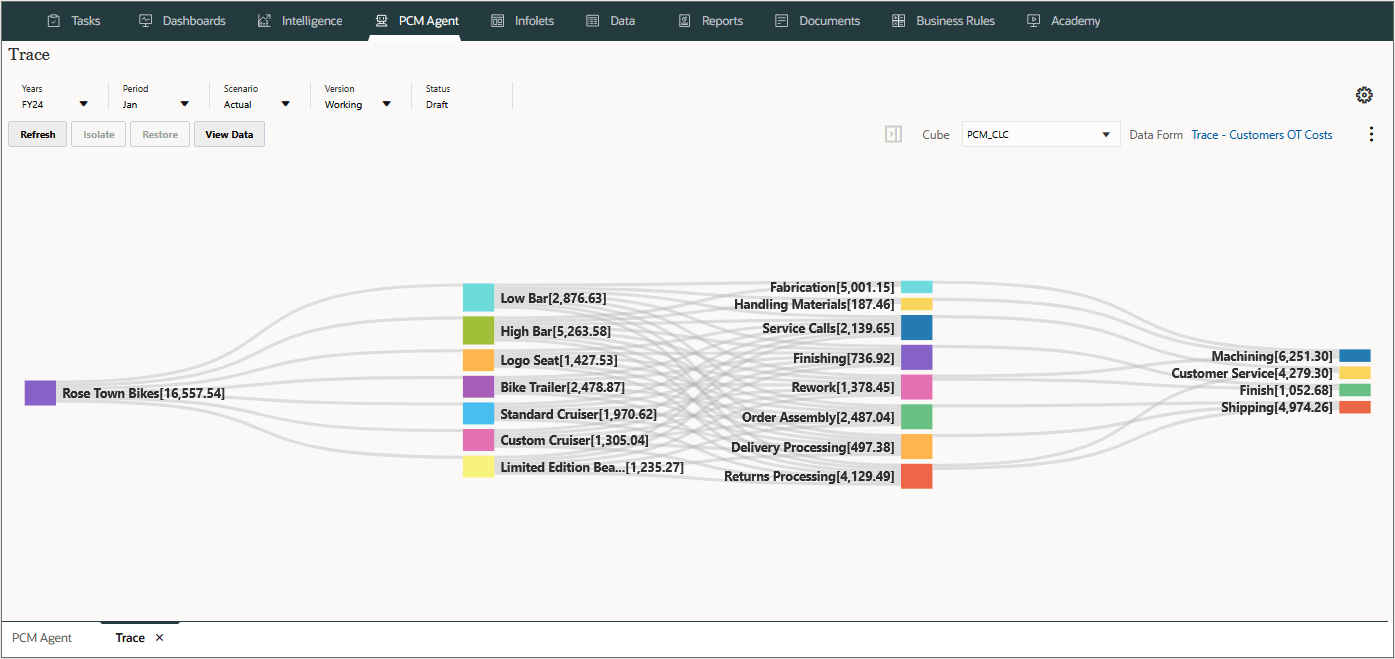This screenshot has width=1395, height=659.
Task: Switch to the Reports menu tab
Action: (x=711, y=20)
